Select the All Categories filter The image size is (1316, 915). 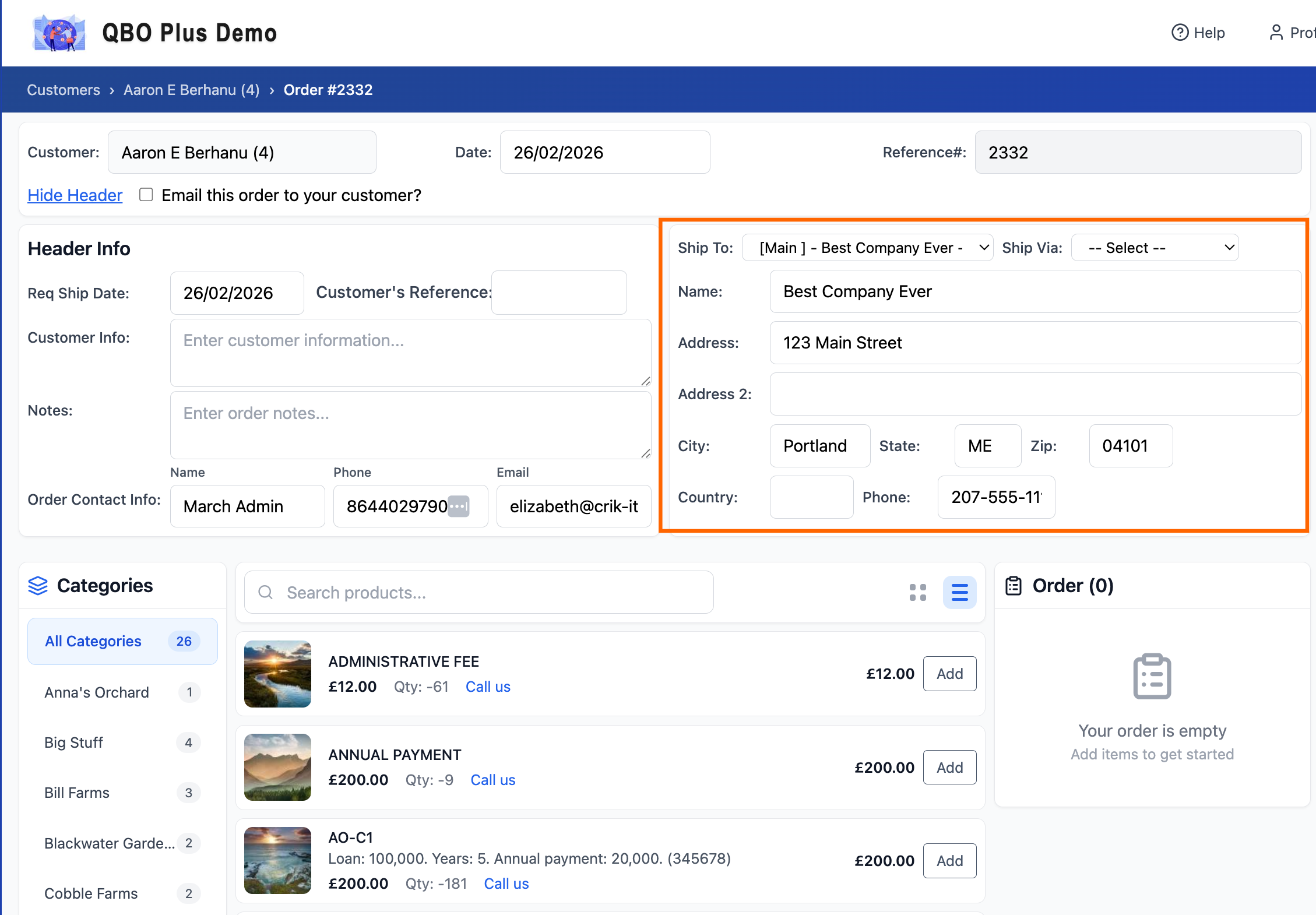click(122, 641)
